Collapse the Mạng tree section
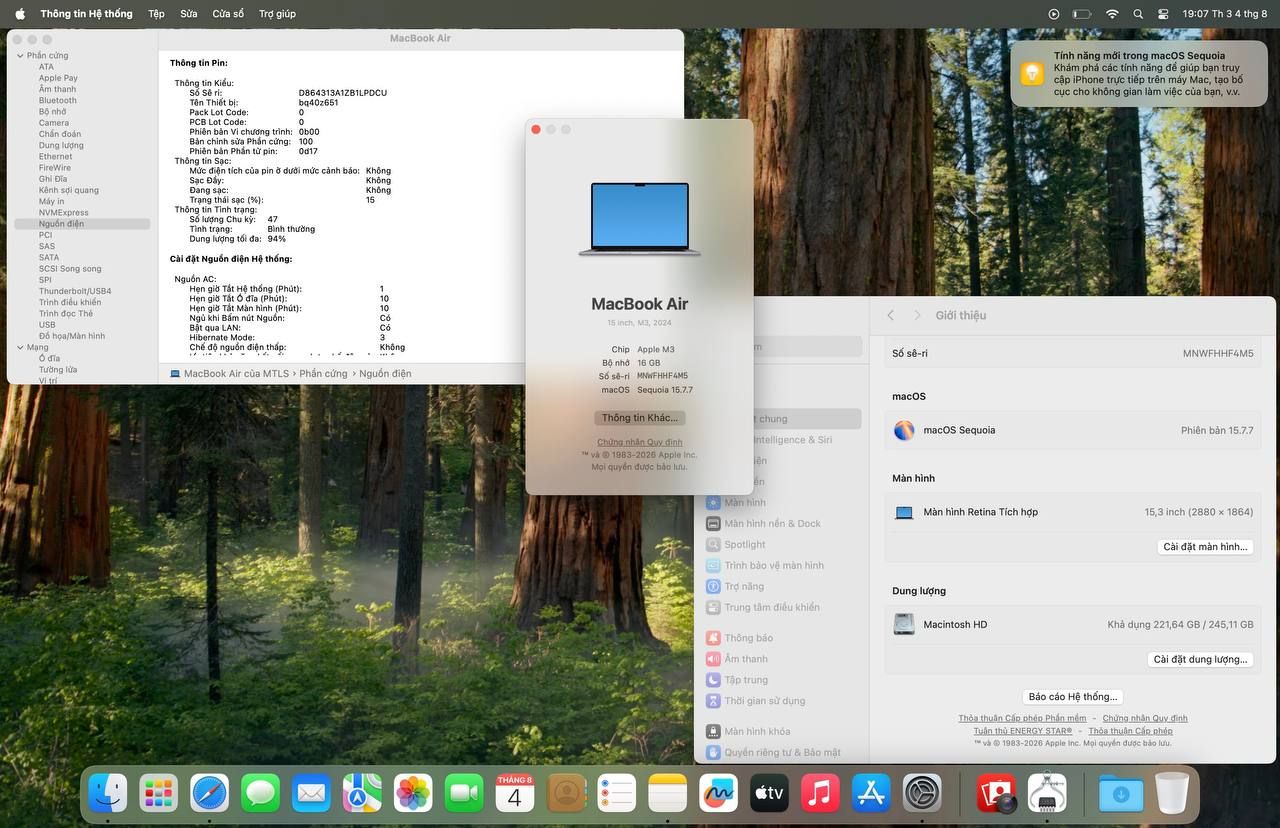The width and height of the screenshot is (1280, 828). (20, 347)
